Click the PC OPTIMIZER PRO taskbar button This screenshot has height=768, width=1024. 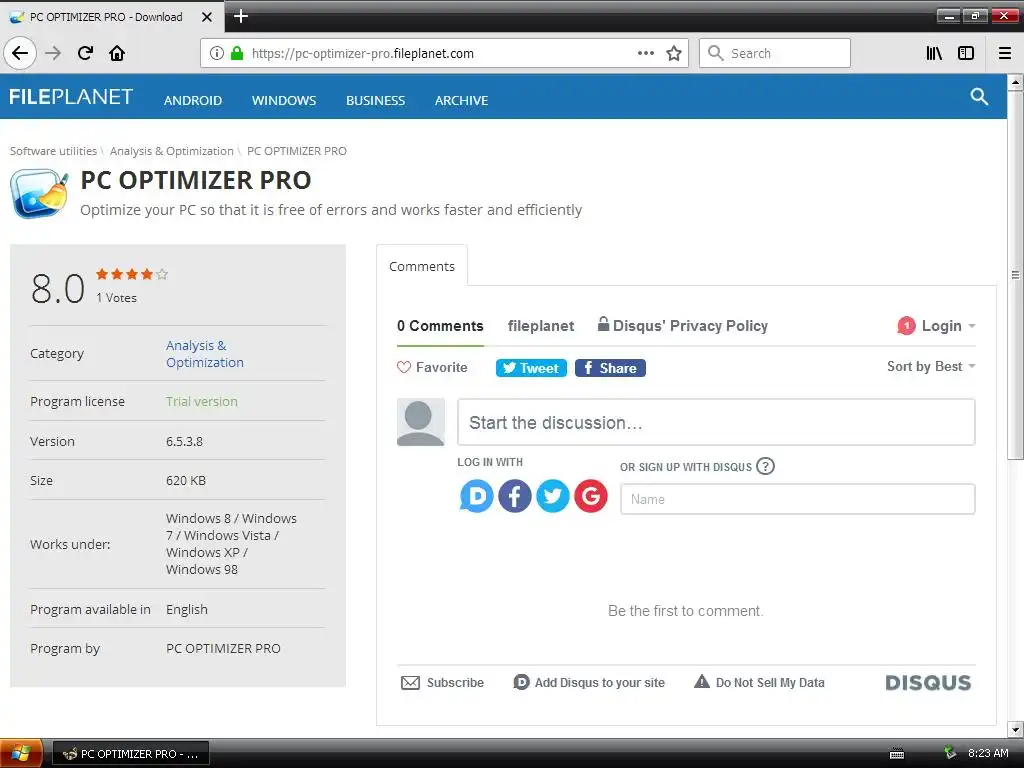[x=131, y=754]
